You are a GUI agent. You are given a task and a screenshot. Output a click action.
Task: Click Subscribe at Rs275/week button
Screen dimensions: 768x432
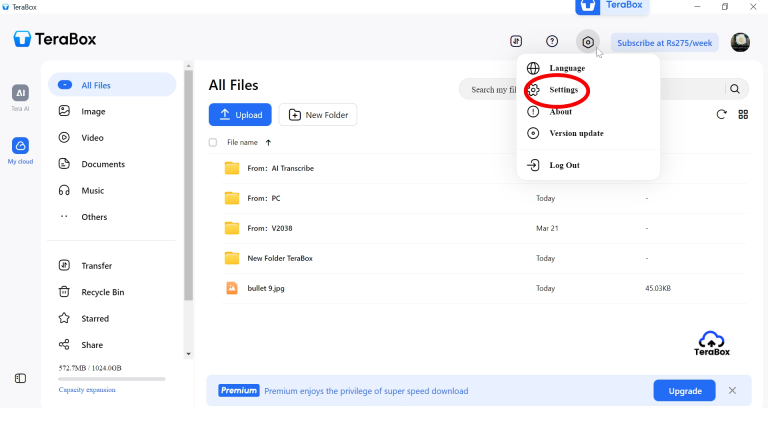click(x=665, y=43)
